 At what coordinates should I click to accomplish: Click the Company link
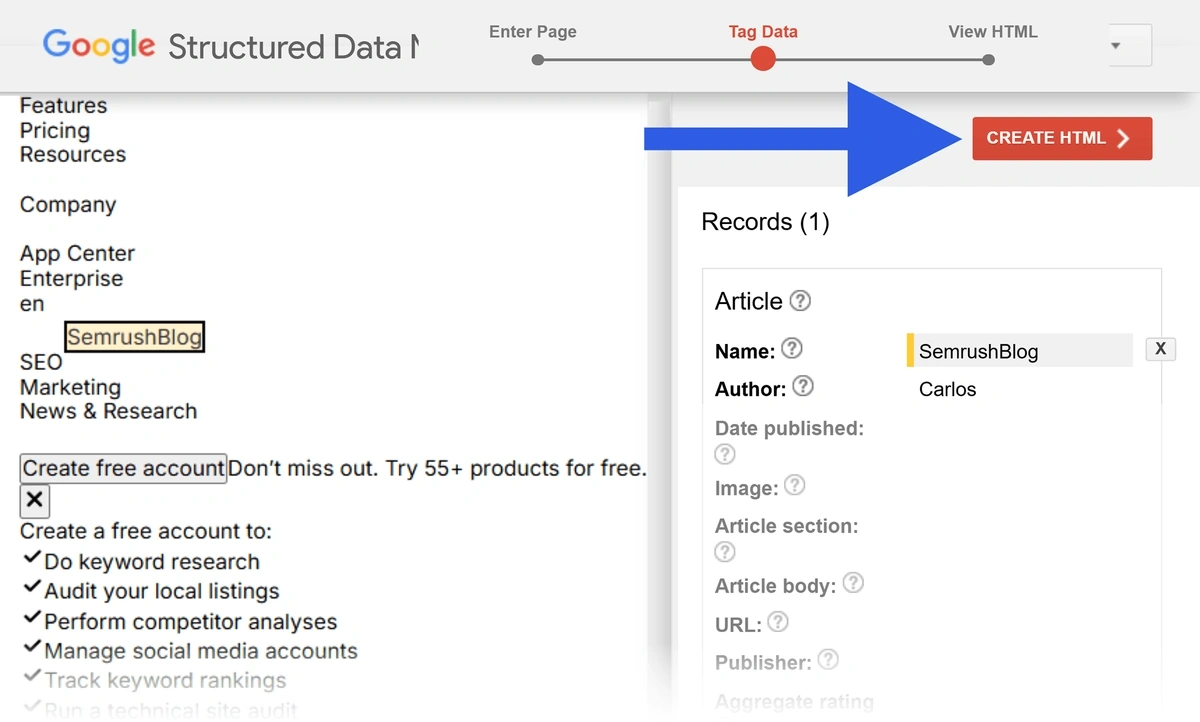coord(68,205)
